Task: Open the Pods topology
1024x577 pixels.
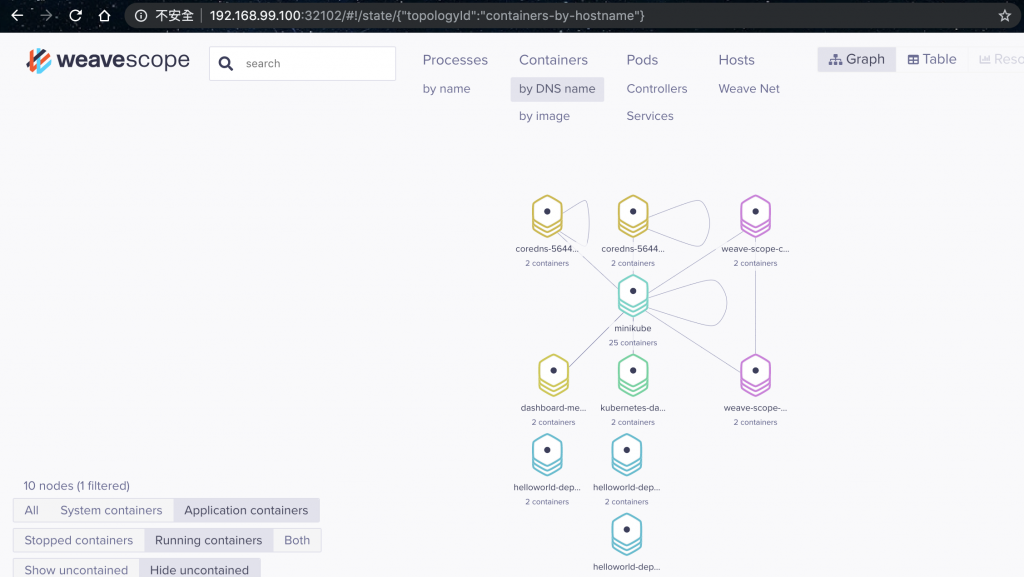Action: tap(642, 60)
